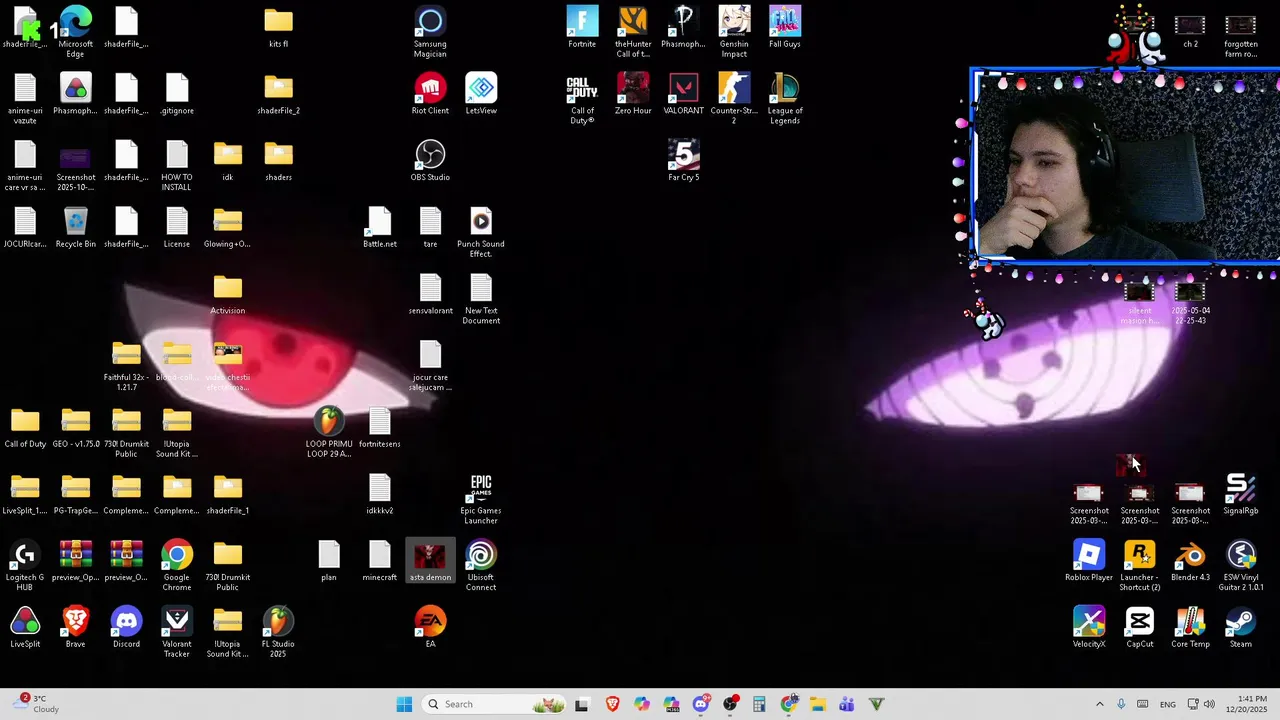Show hidden system tray icons
Image resolution: width=1280 pixels, height=720 pixels.
pos(1099,704)
